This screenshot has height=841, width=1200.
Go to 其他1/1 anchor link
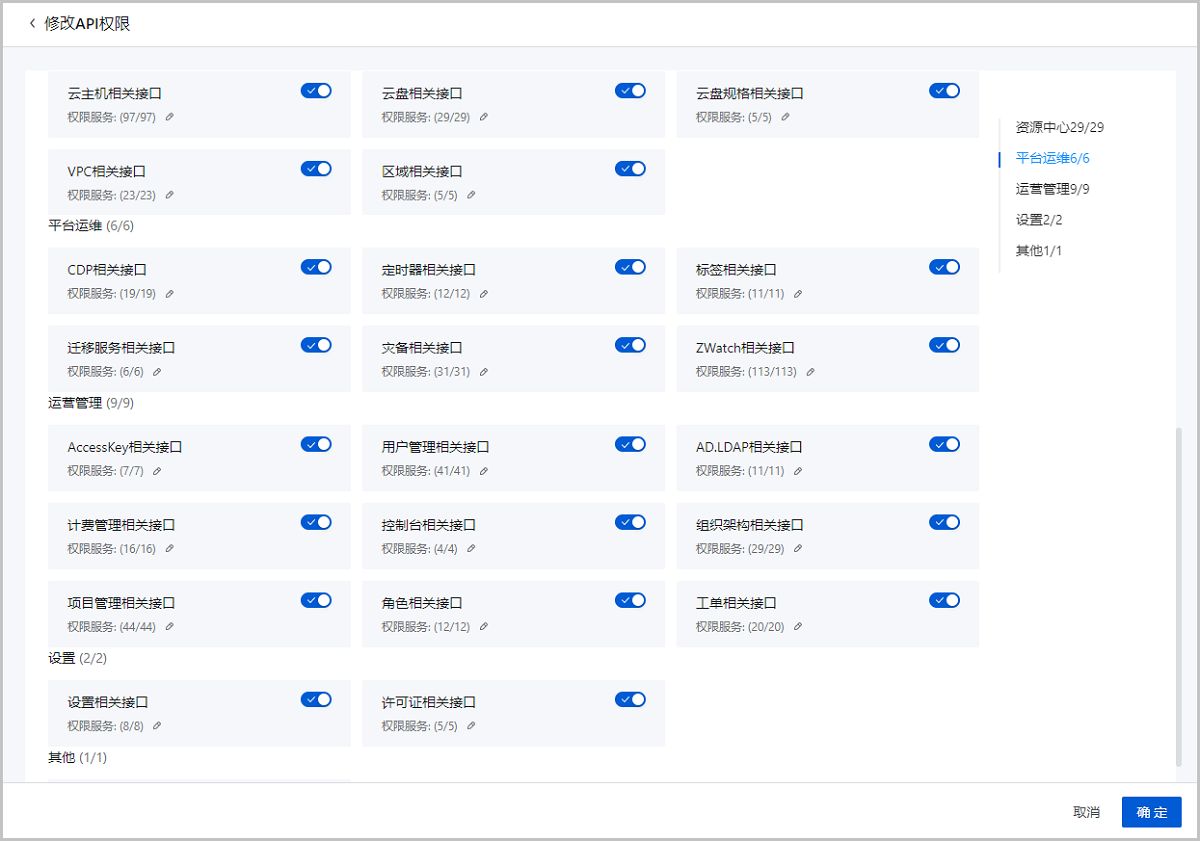pyautogui.click(x=1038, y=251)
